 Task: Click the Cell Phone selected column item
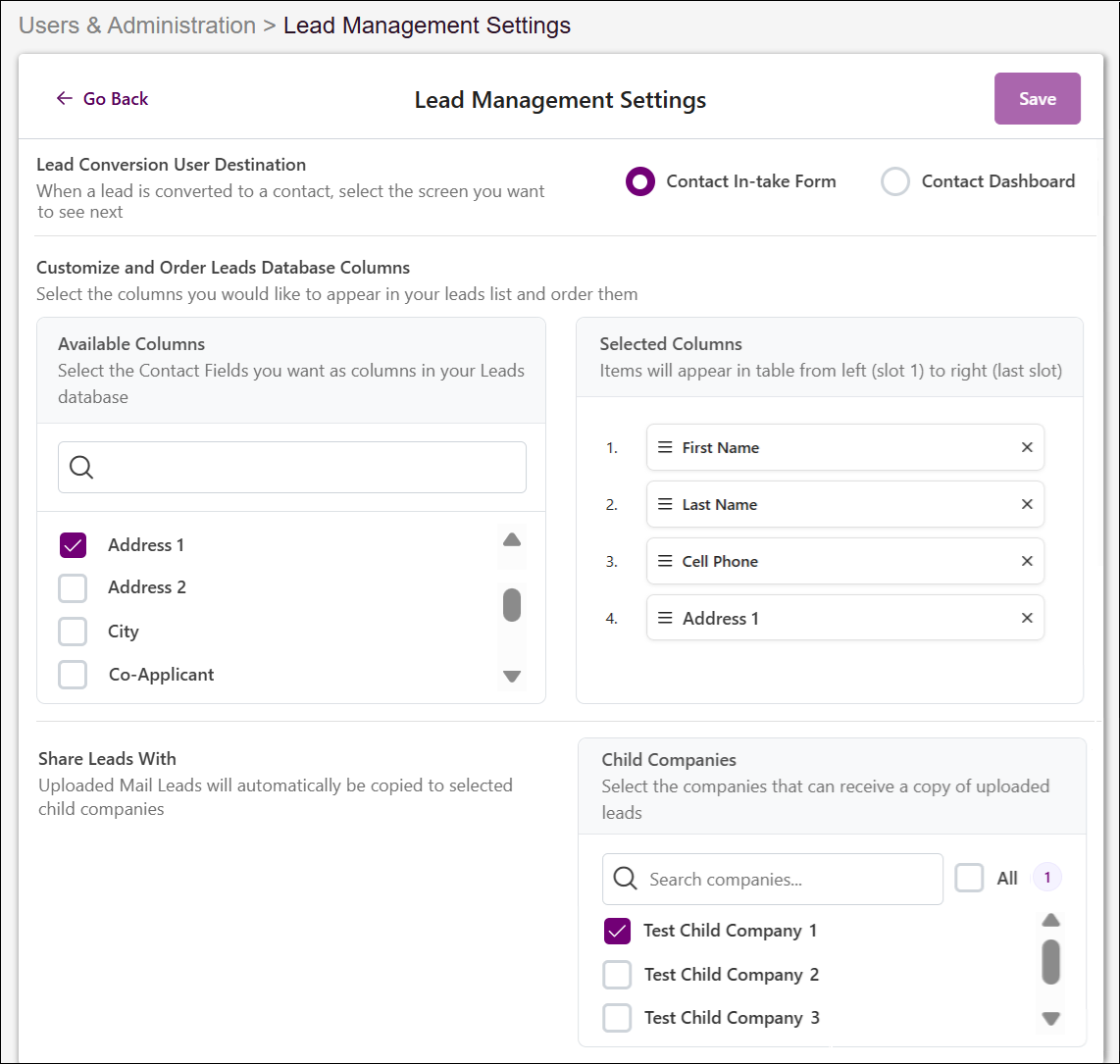(x=845, y=561)
